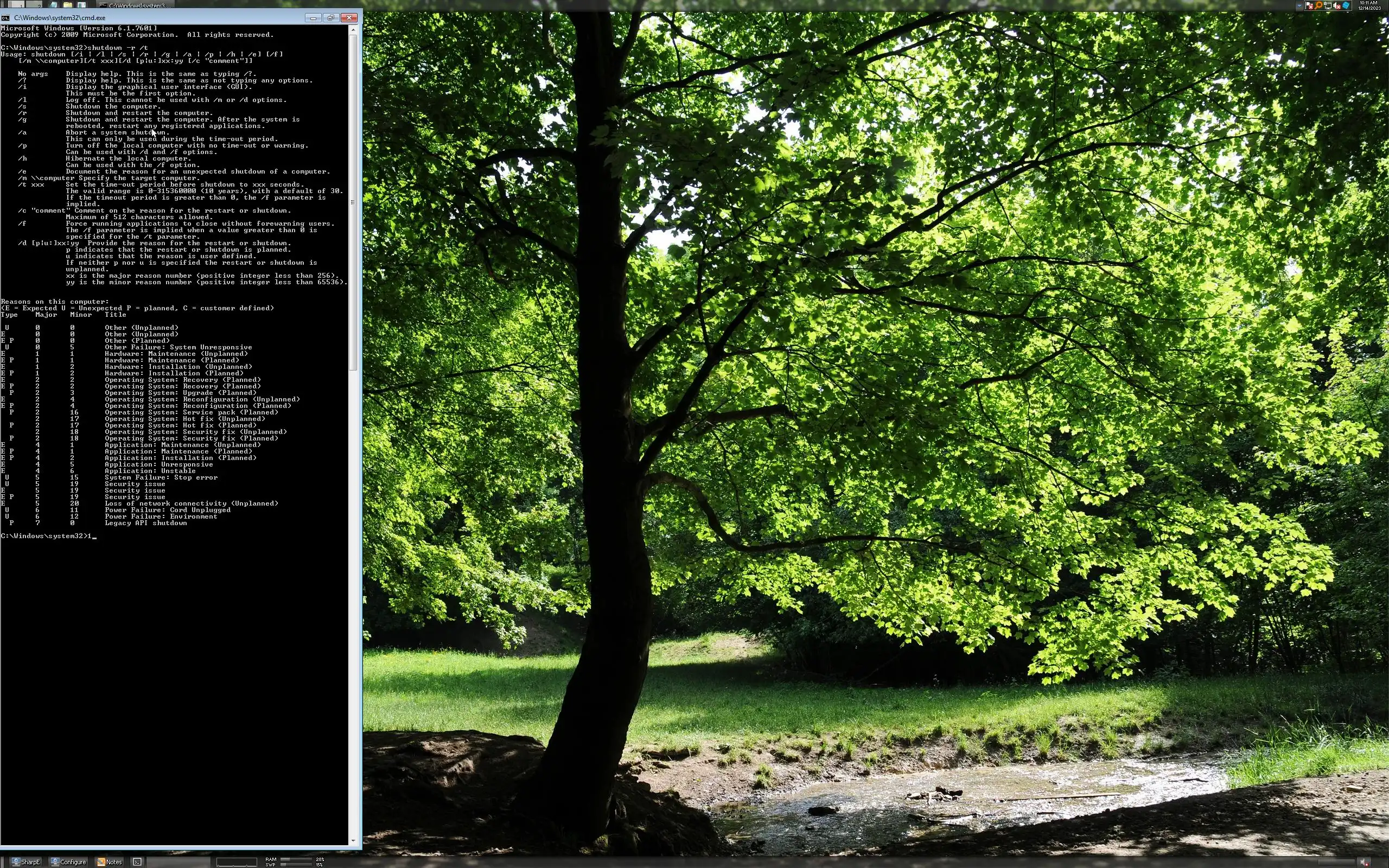Screen dimensions: 1389x868
Task: Open the blue book tray icon
Action: point(1346,6)
